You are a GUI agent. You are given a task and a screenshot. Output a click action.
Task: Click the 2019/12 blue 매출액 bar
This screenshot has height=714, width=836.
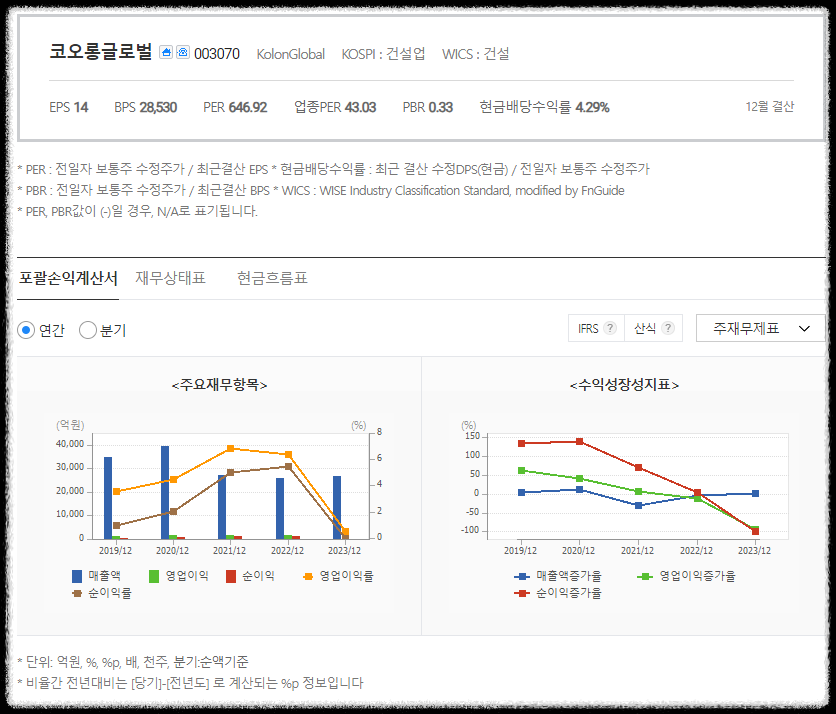[x=108, y=498]
